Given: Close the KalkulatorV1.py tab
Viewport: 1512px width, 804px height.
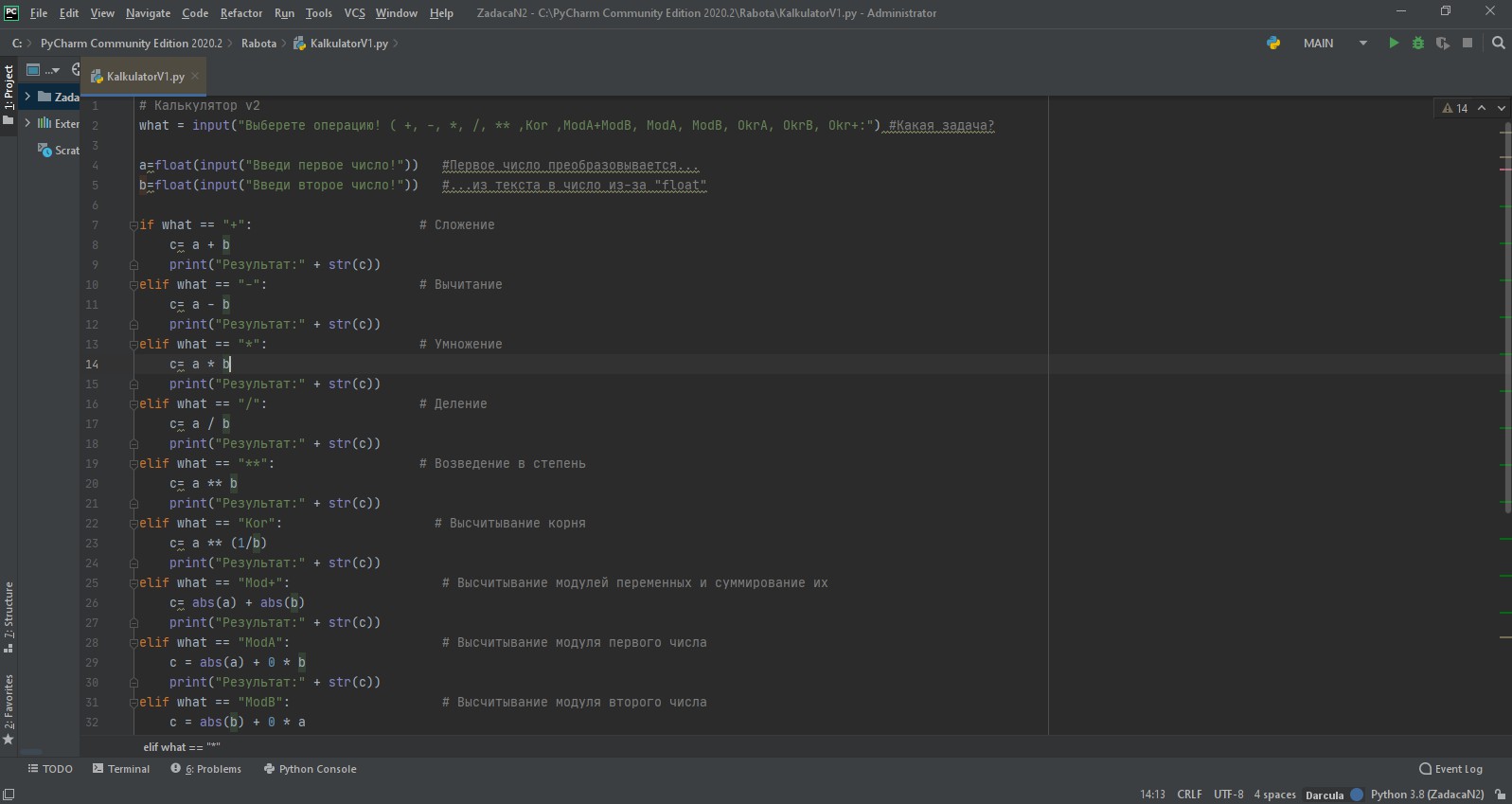Looking at the screenshot, I should (x=196, y=76).
